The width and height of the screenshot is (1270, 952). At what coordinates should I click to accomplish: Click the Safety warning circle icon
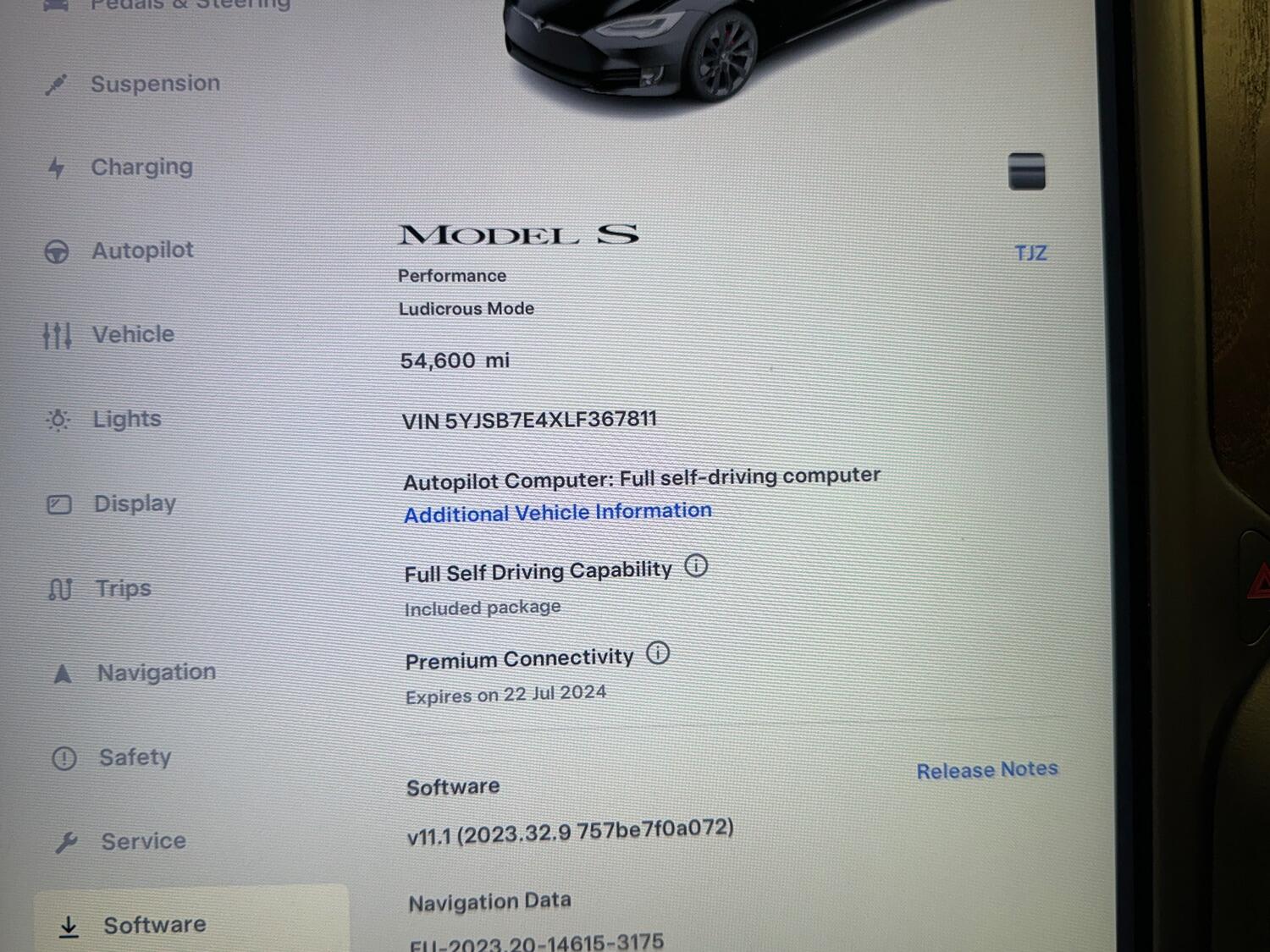(x=64, y=757)
